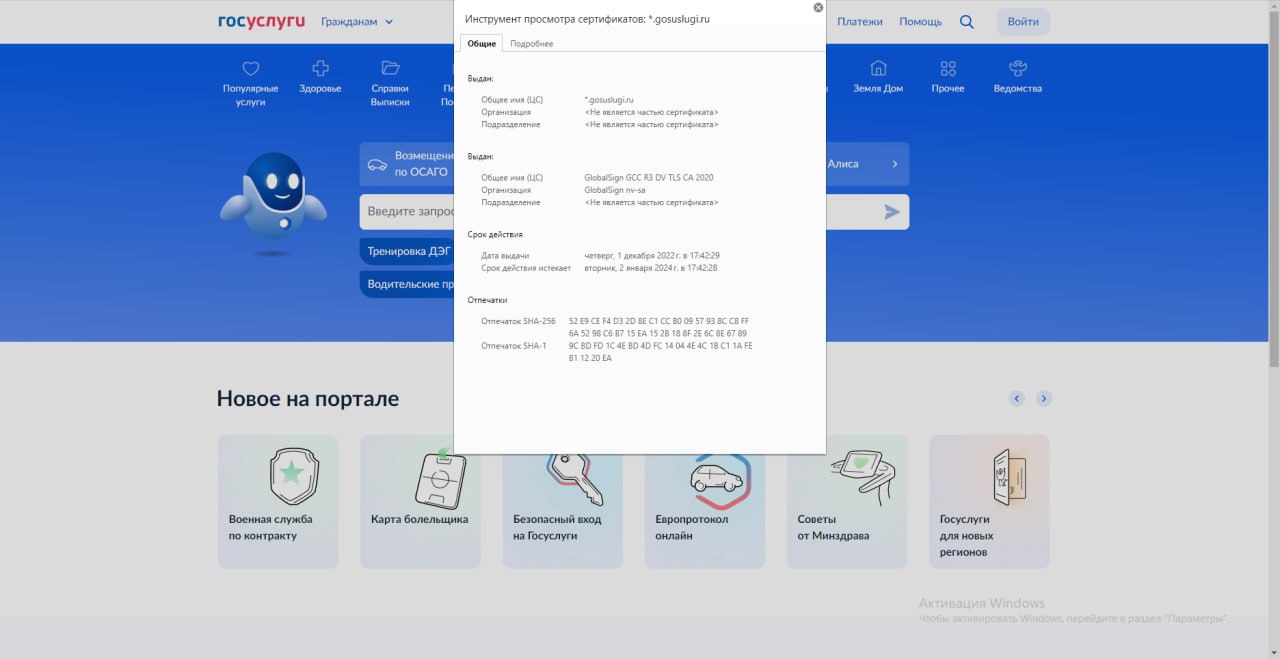Select the SHA-256 fingerprint starting 52 E9 CE
Image resolution: width=1280 pixels, height=659 pixels.
tap(659, 327)
